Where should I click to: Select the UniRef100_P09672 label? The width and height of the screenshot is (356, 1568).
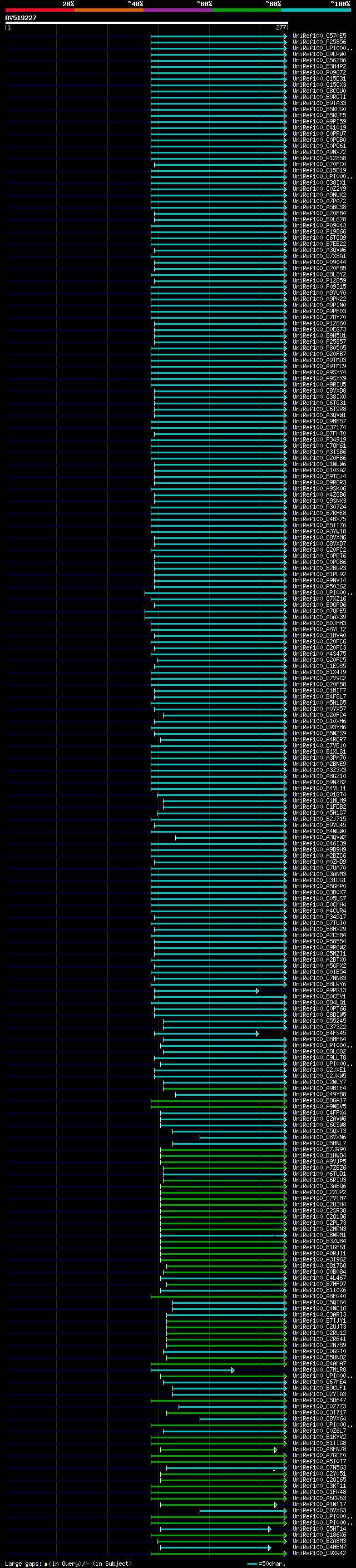(319, 72)
